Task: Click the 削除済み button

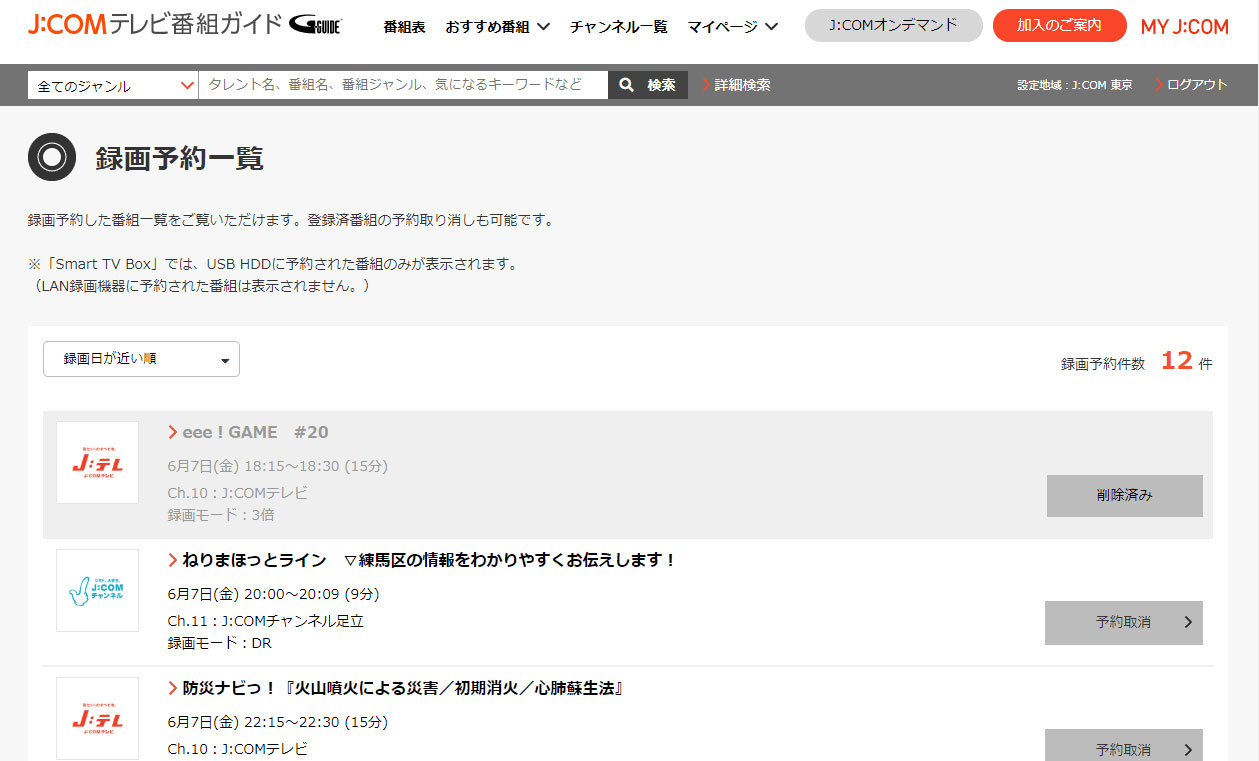Action: pyautogui.click(x=1124, y=495)
